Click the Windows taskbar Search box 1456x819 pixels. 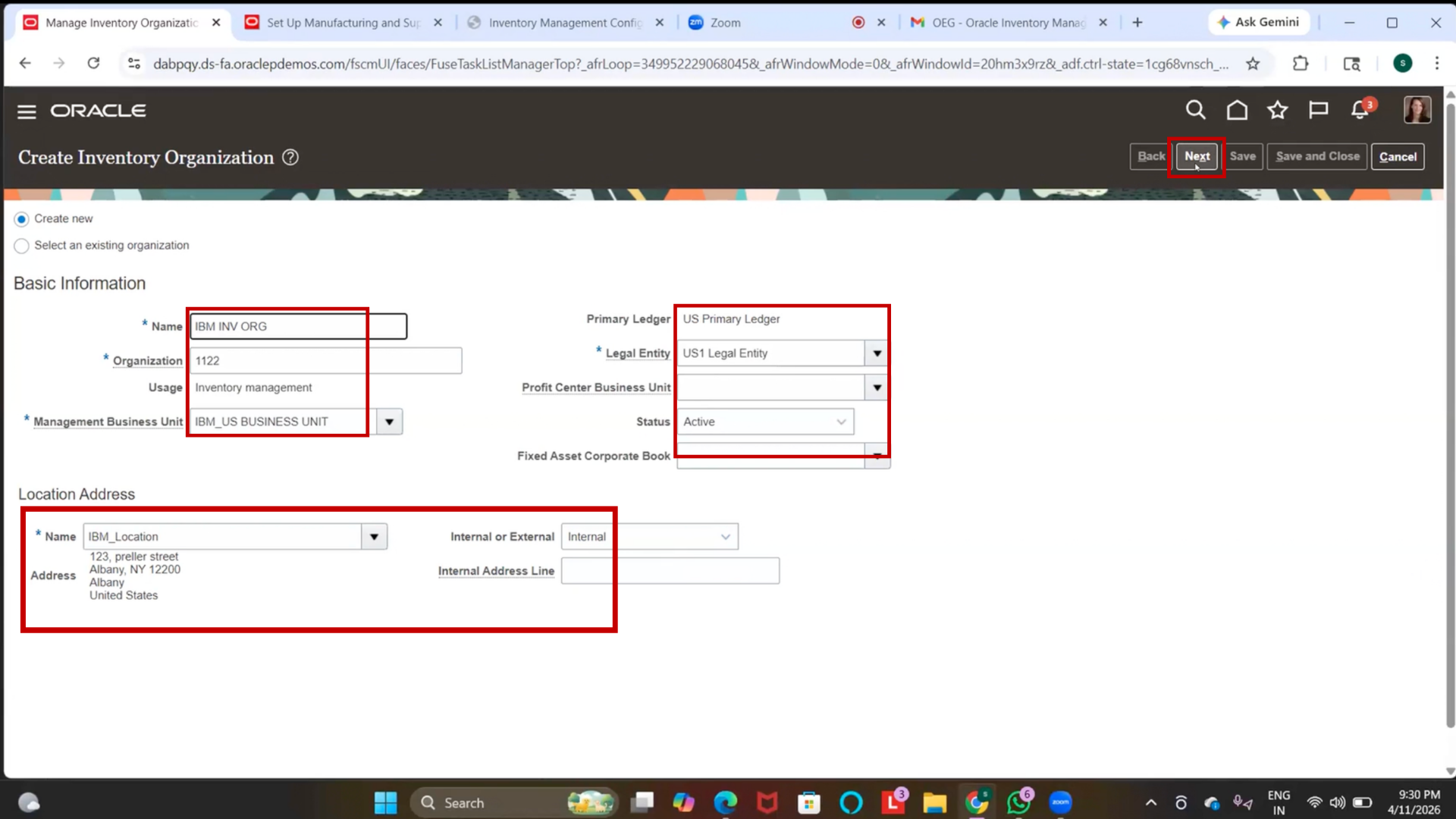514,802
